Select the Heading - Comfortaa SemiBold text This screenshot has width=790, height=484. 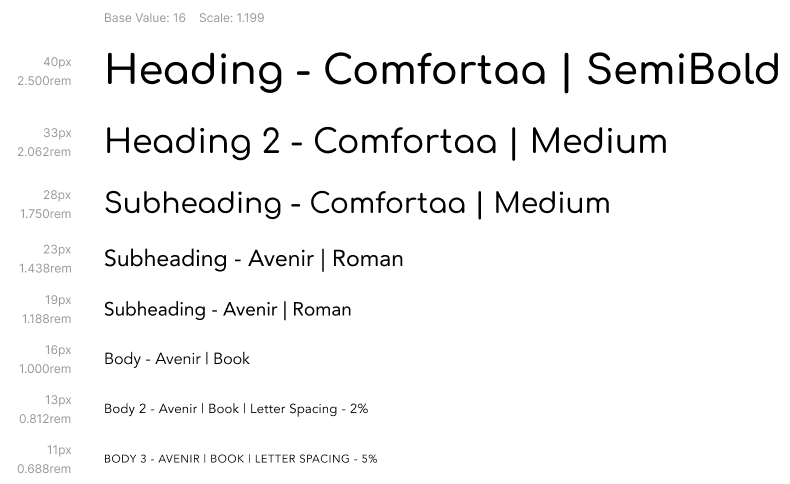click(442, 72)
